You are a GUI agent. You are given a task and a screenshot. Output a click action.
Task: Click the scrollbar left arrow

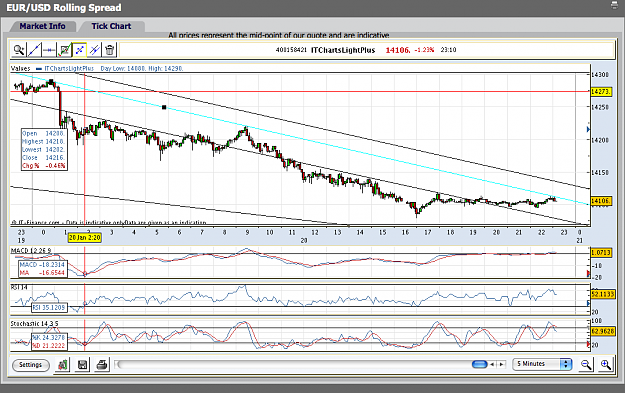click(x=493, y=364)
